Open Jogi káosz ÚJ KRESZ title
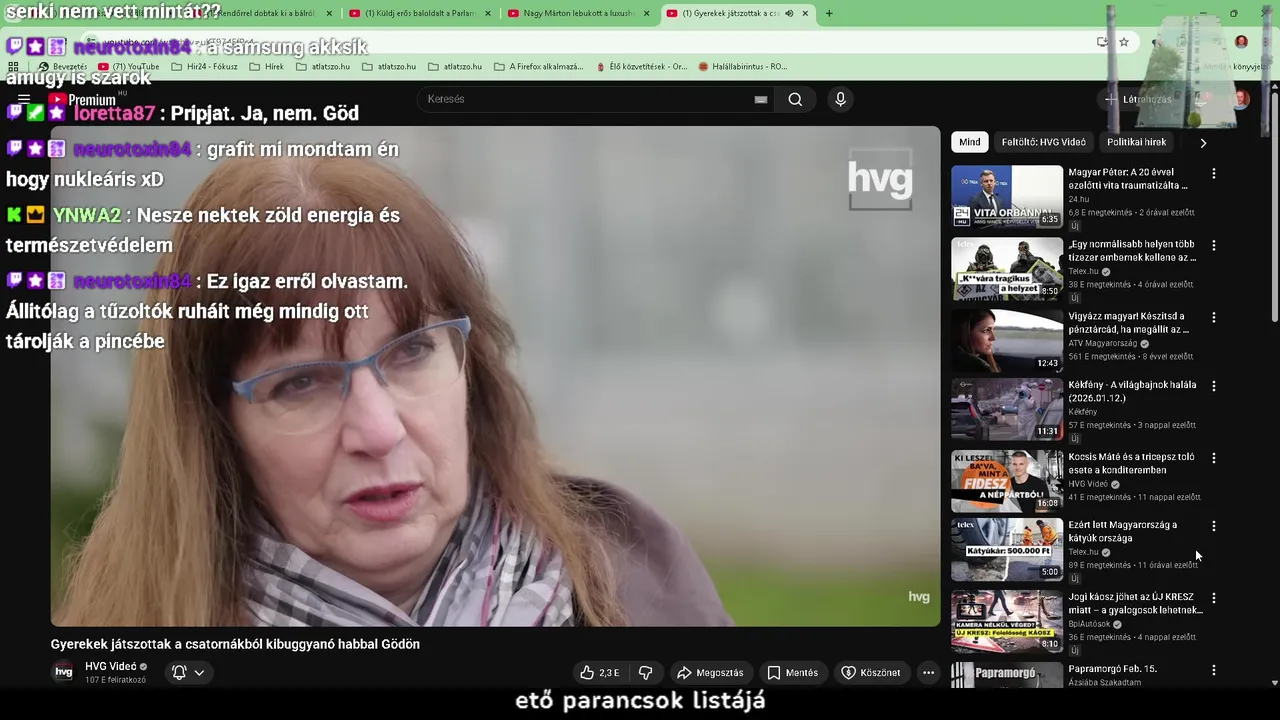This screenshot has height=720, width=1280. [x=1135, y=603]
